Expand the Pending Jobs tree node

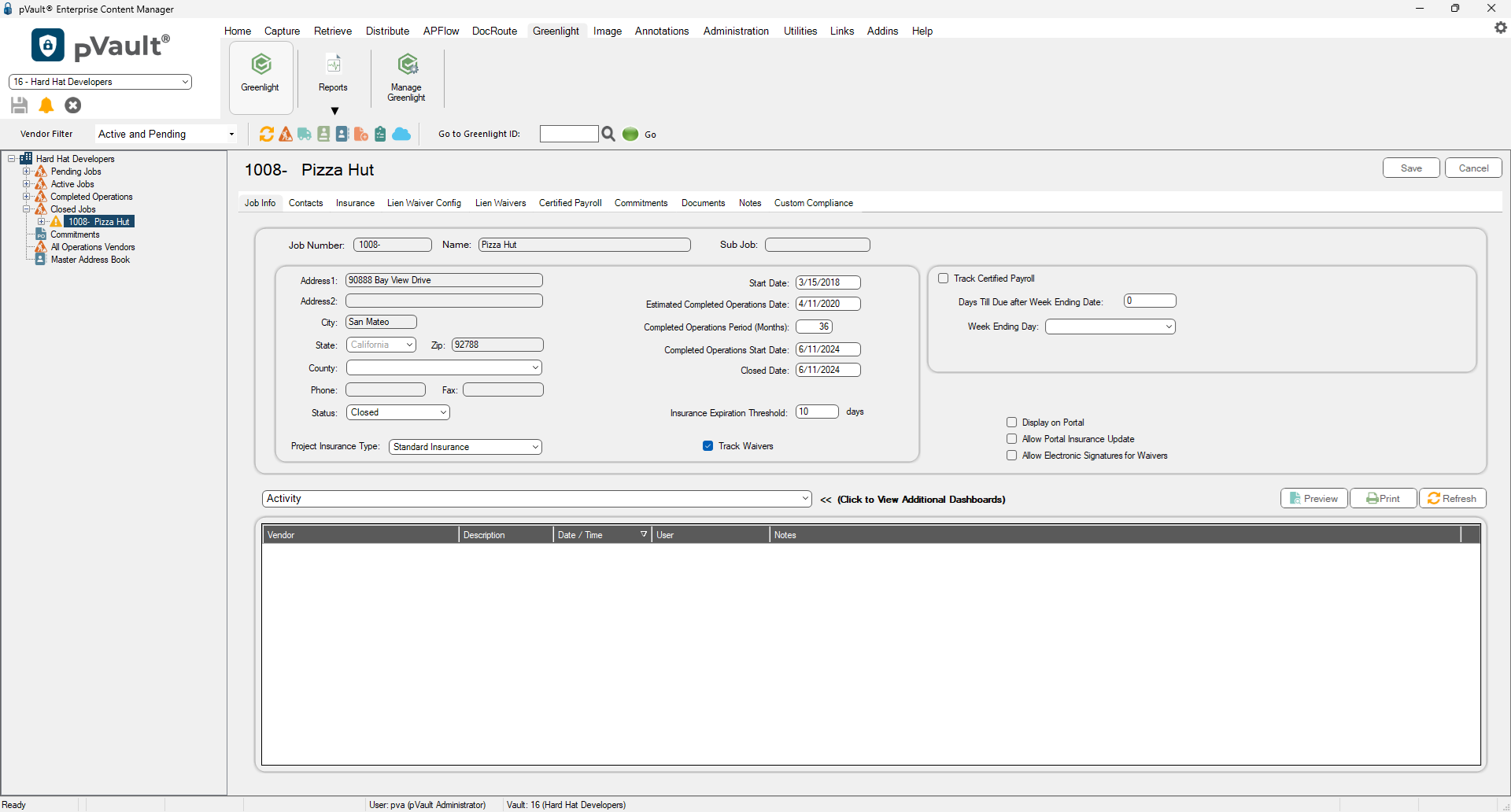26,172
